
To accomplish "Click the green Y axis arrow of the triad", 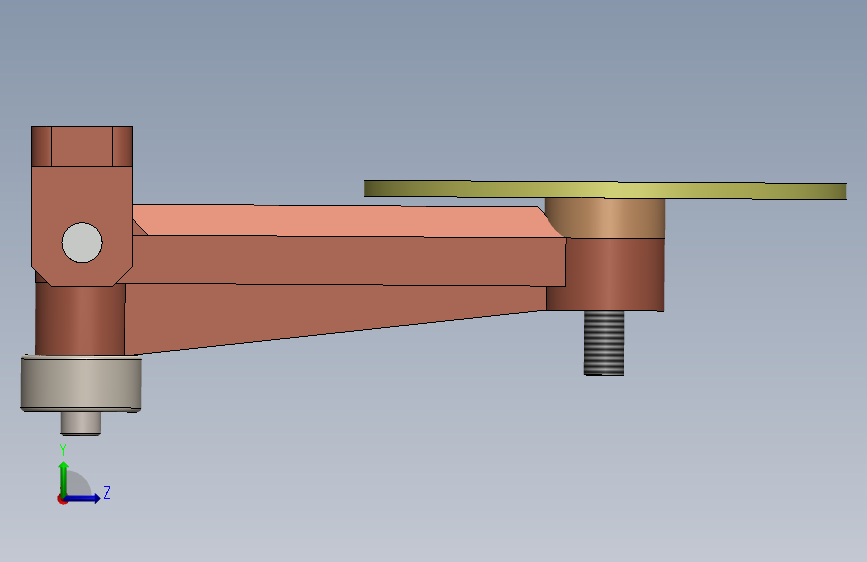I will 64,478.
